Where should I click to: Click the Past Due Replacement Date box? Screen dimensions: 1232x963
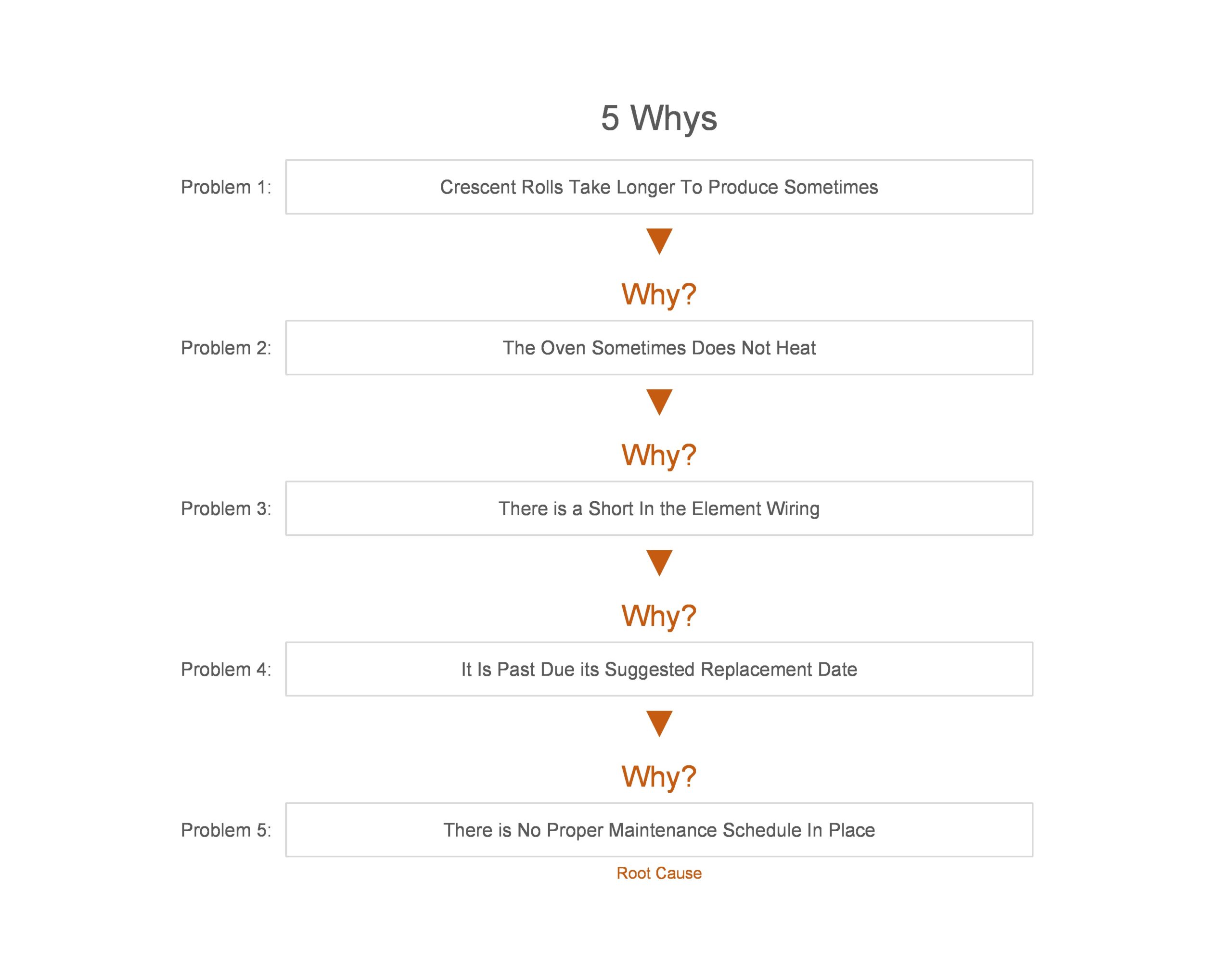coord(659,669)
